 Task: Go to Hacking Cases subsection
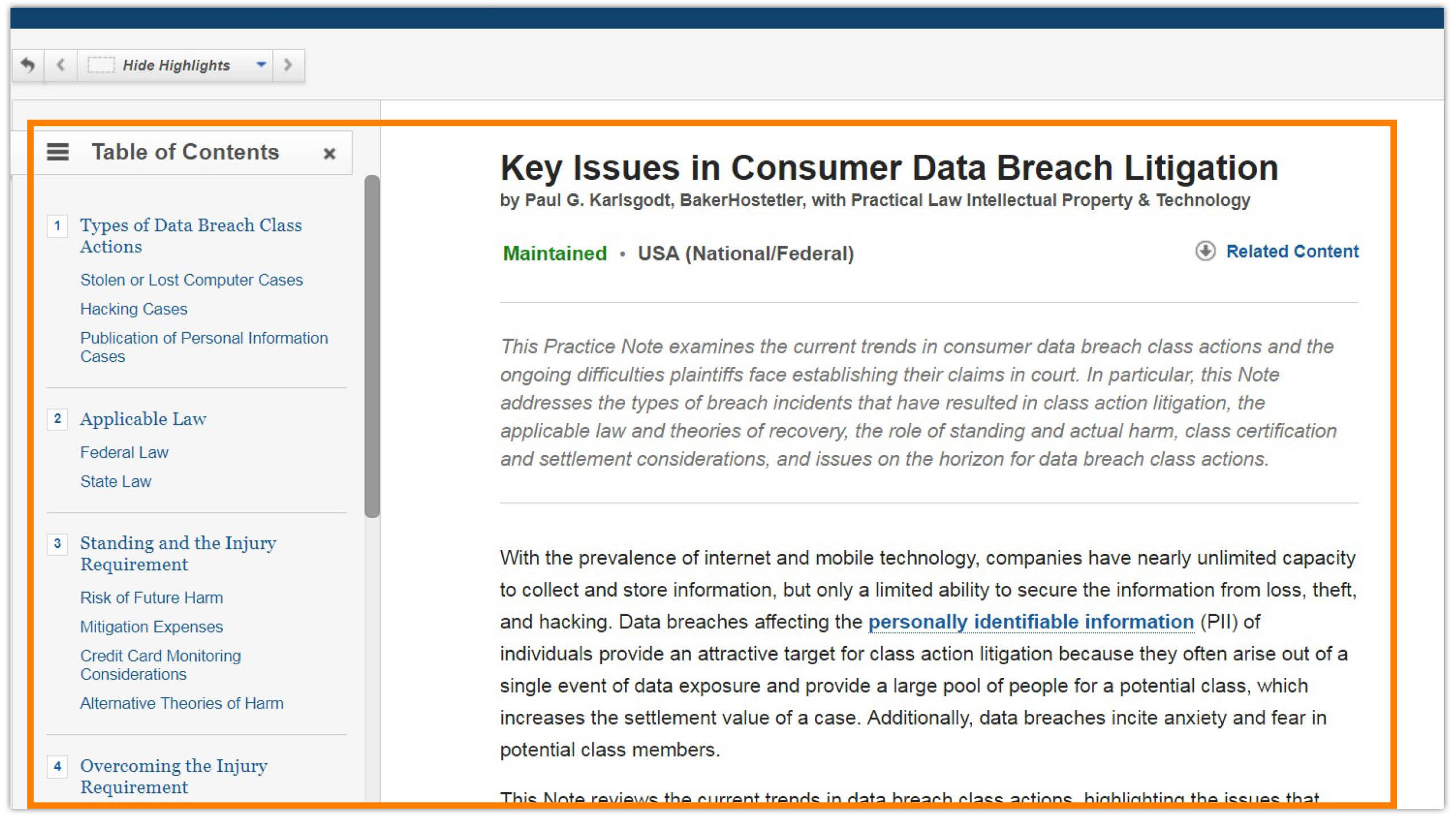click(x=134, y=309)
